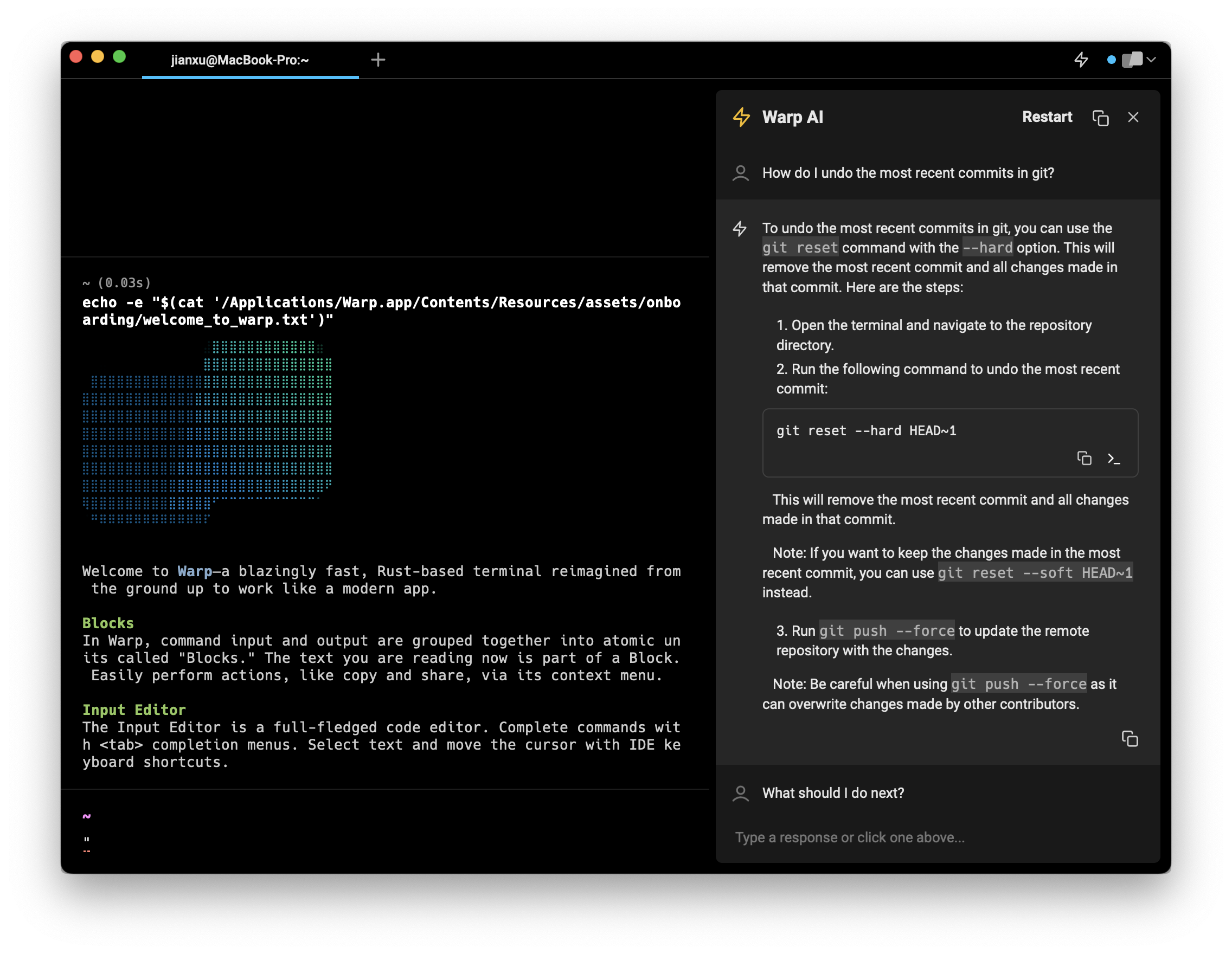Viewport: 1232px width, 954px height.
Task: Choose the "What should I do next?" suggestion
Action: pos(832,793)
